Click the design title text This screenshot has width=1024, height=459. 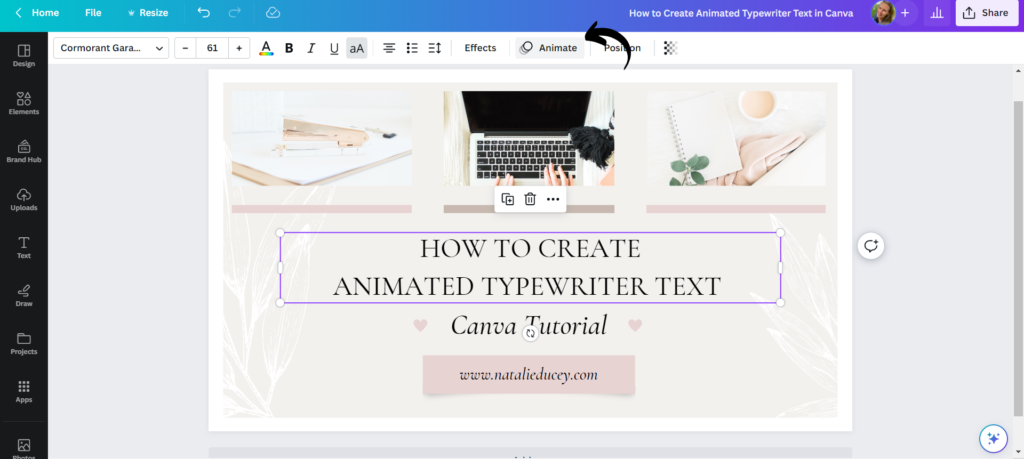coord(741,12)
